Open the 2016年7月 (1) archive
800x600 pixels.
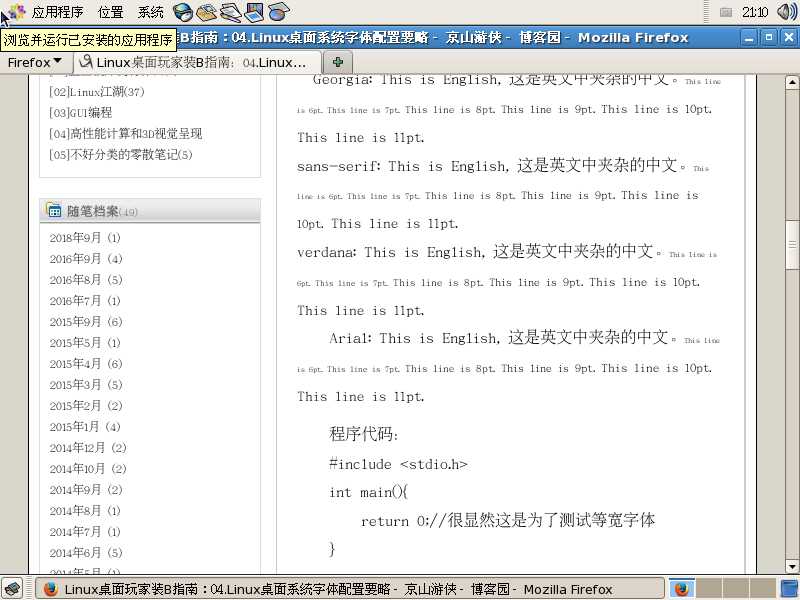point(85,301)
